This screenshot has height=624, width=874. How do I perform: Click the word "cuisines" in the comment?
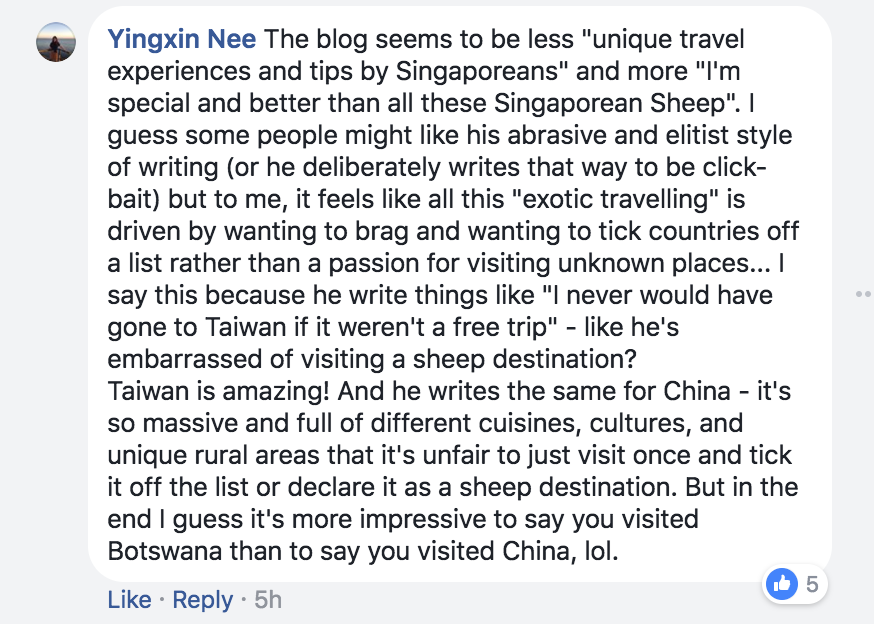pyautogui.click(x=477, y=423)
